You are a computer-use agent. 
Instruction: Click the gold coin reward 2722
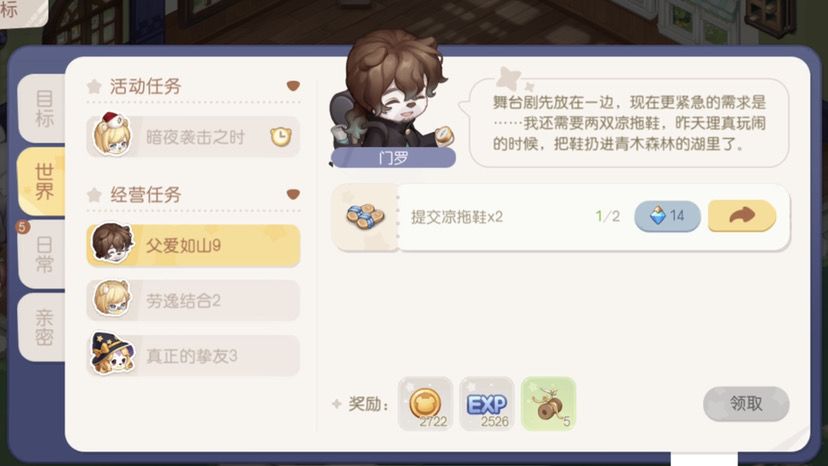[426, 404]
